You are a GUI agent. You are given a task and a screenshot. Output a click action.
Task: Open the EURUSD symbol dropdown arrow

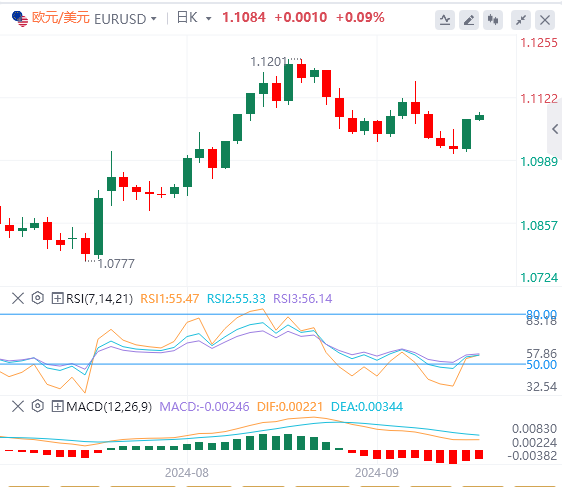[154, 18]
